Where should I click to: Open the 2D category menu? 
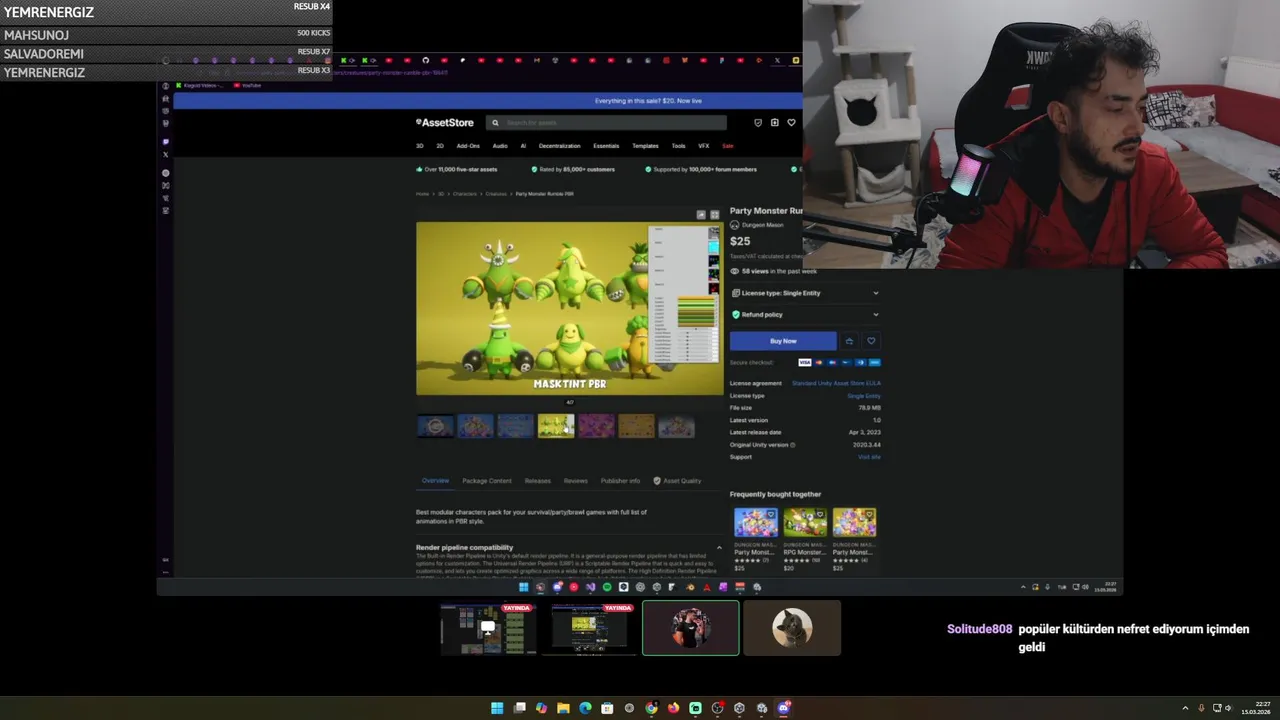tap(440, 146)
